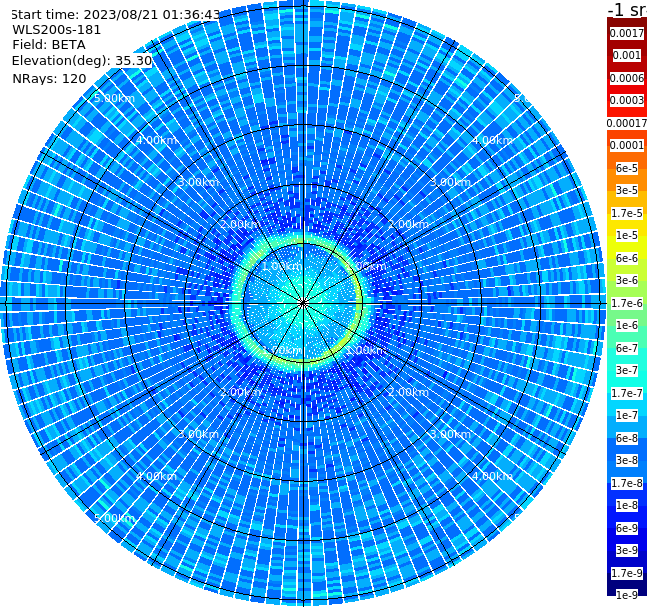Select the 1e-8 colorbar value

(627, 505)
